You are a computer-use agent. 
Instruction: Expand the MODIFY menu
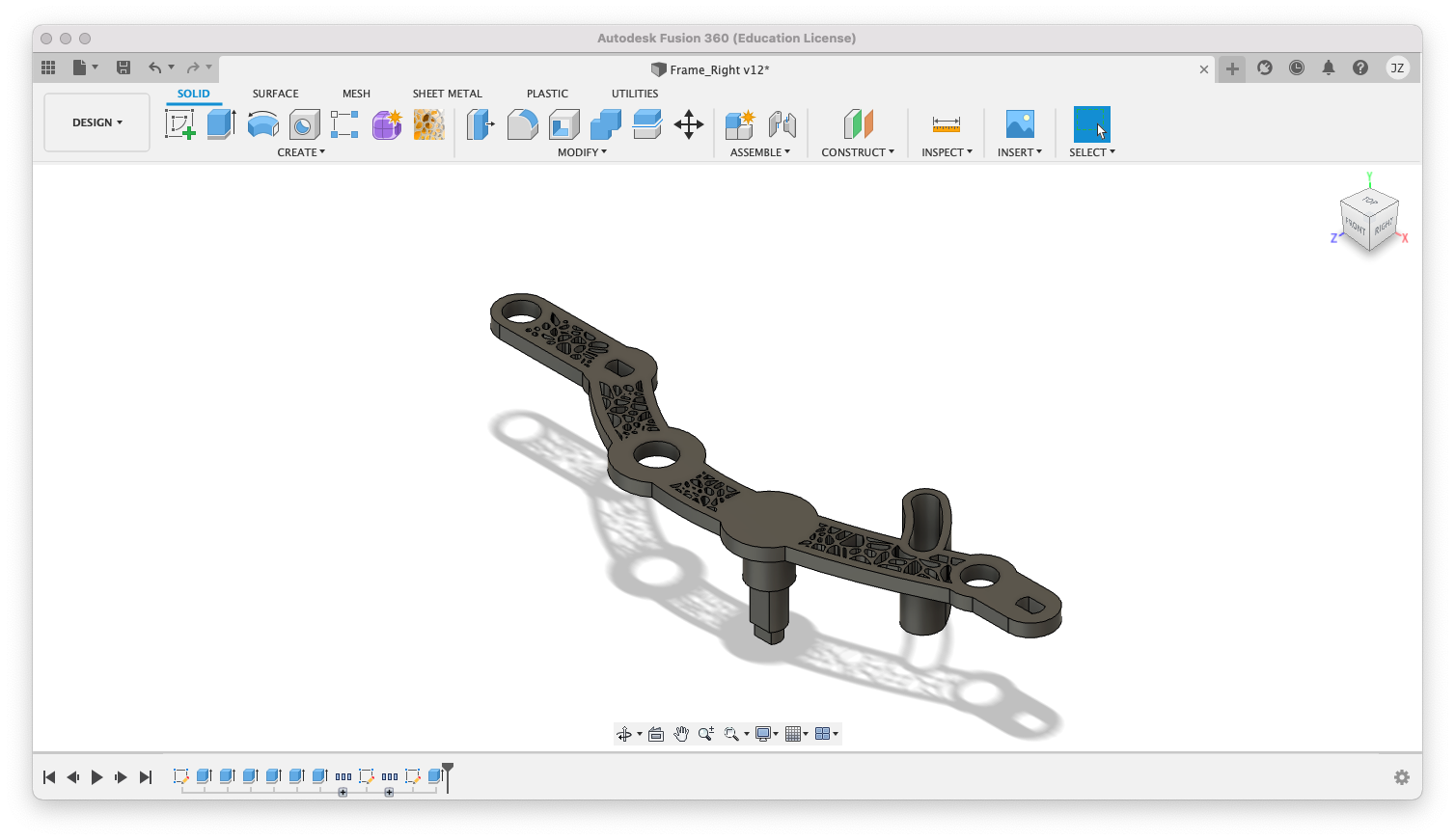coord(582,152)
